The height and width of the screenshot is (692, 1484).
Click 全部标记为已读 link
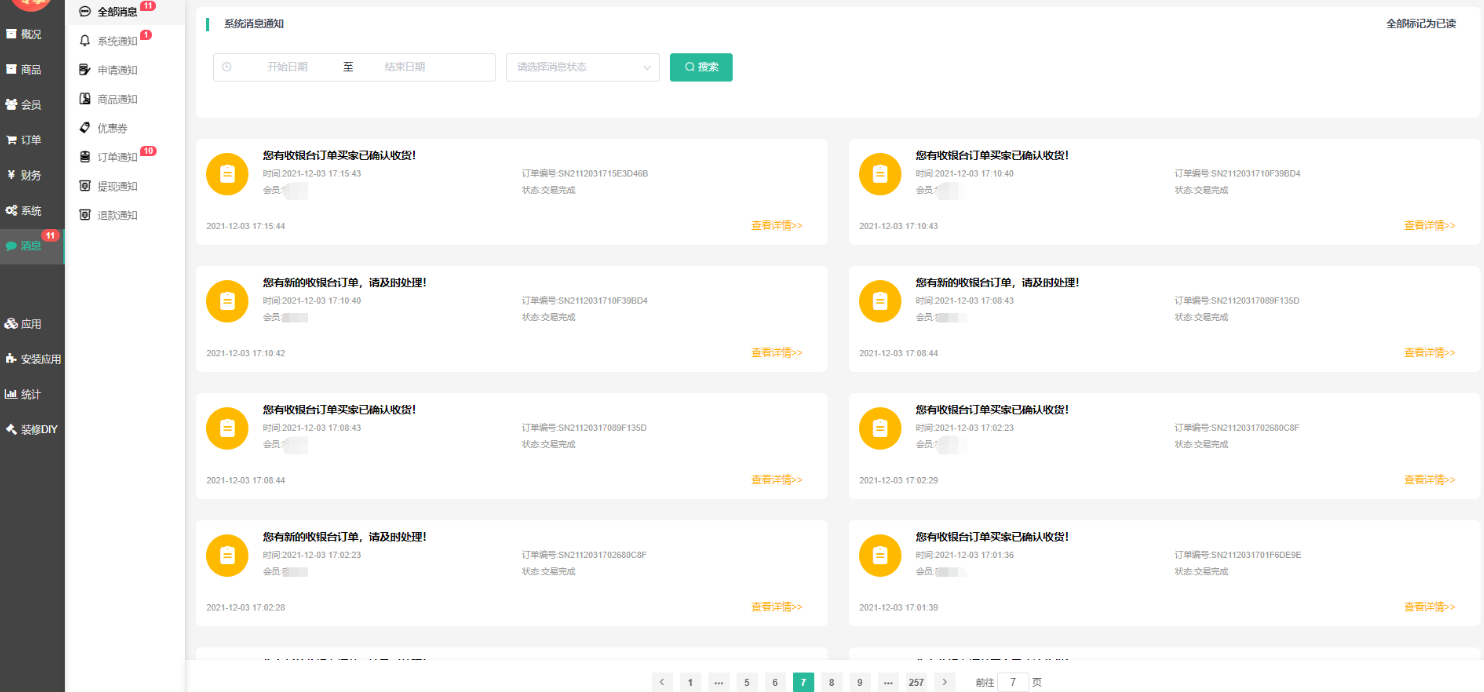1420,24
